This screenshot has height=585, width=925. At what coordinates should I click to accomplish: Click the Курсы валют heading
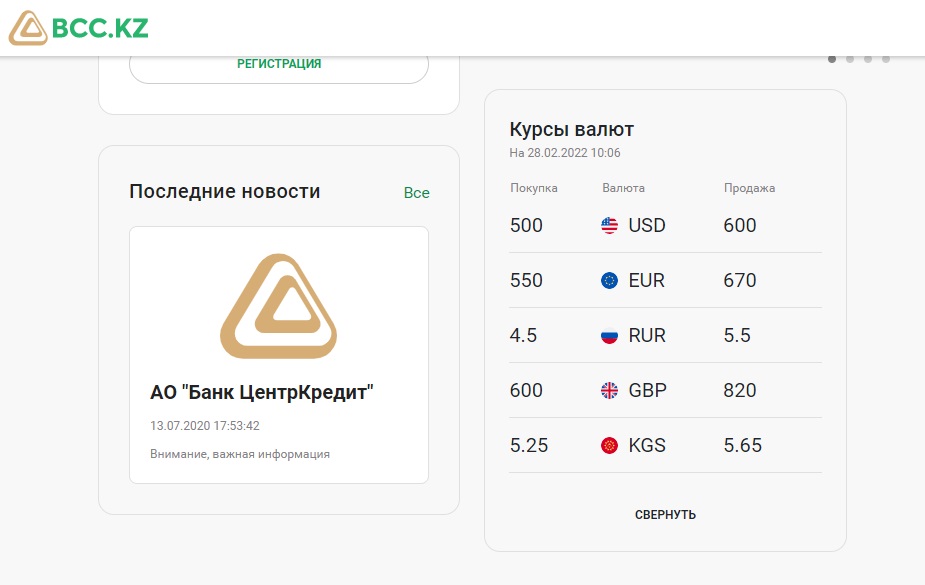(572, 129)
